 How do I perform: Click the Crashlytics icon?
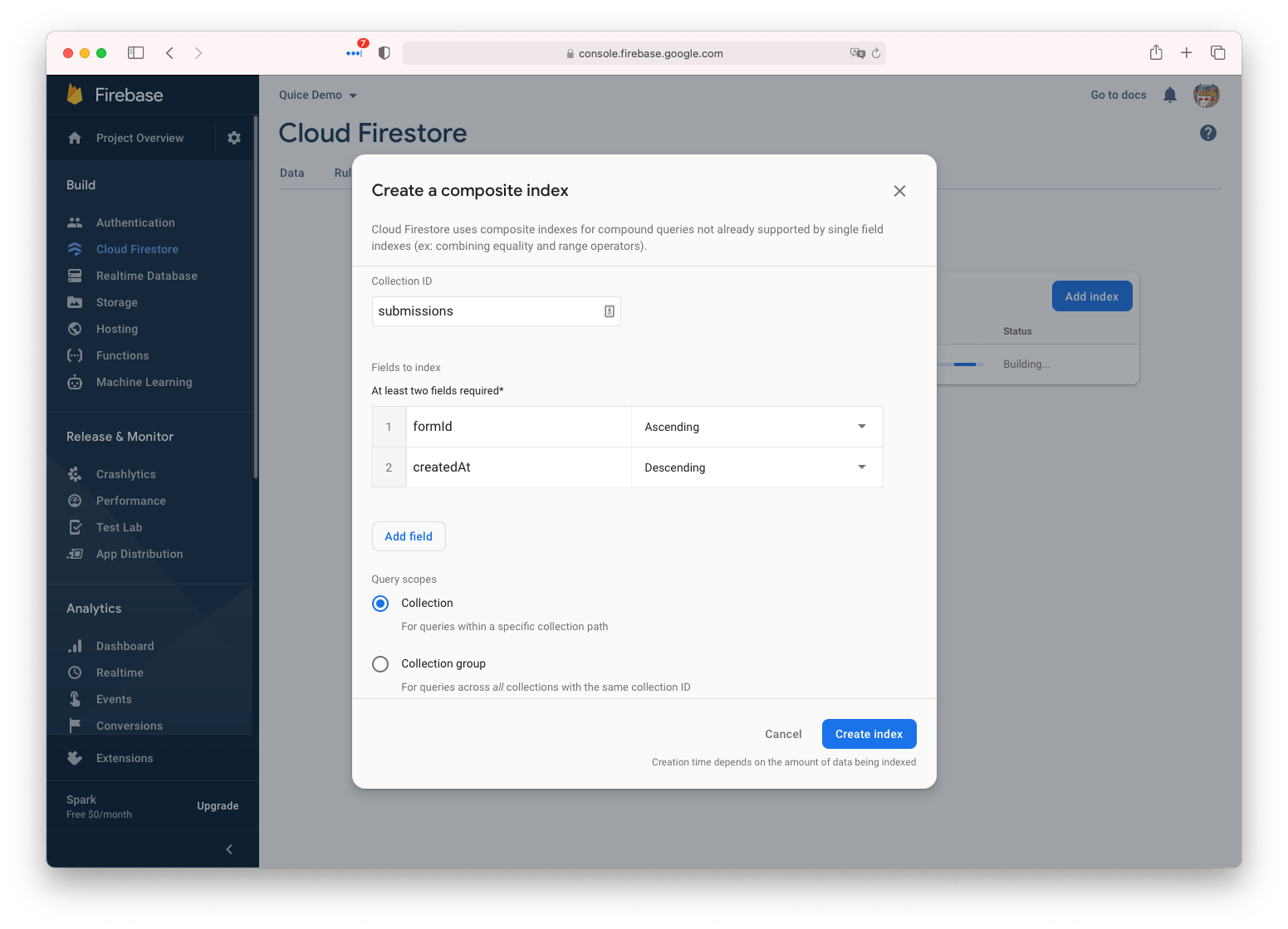pos(75,474)
